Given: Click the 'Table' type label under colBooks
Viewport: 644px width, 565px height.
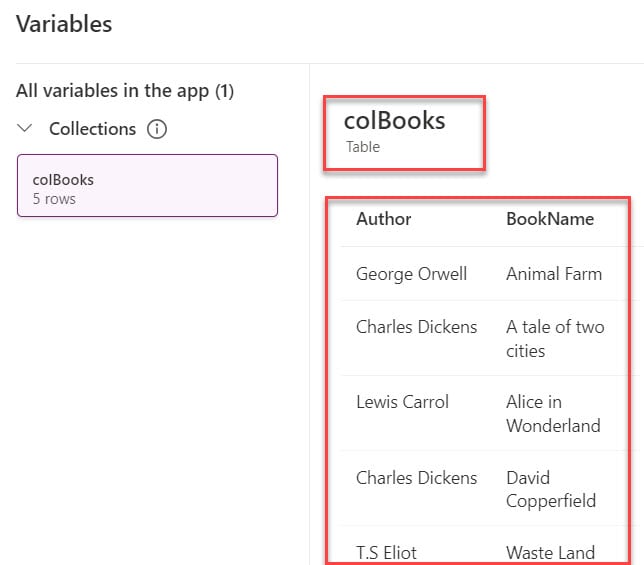Looking at the screenshot, I should (x=363, y=147).
